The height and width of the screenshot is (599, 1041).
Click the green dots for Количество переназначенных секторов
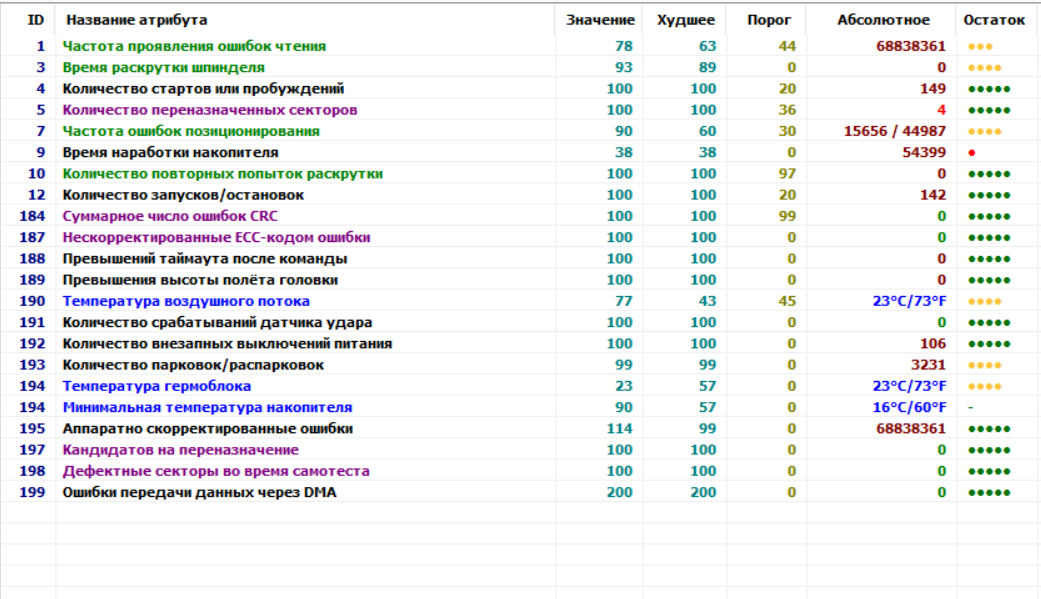coord(989,110)
